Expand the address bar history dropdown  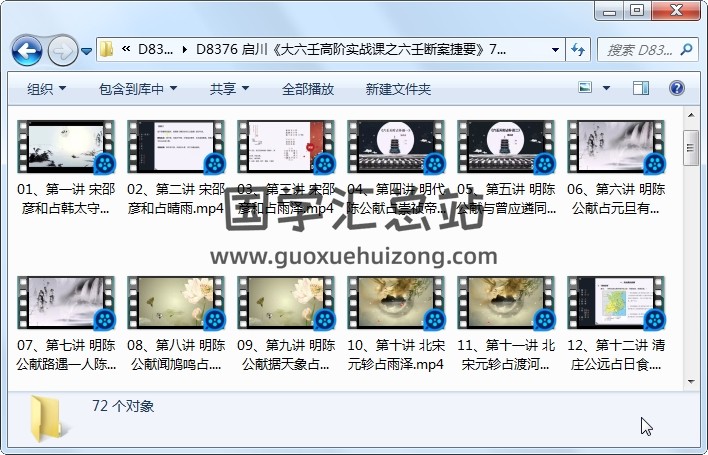pos(555,50)
